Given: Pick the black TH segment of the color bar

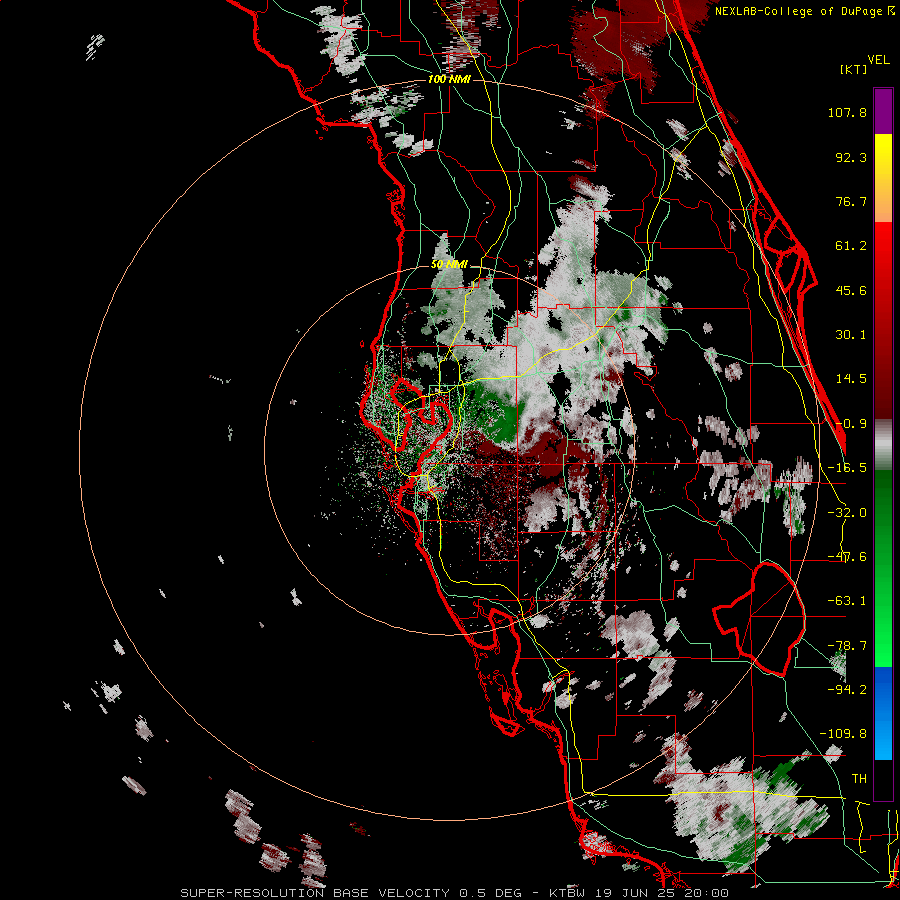Looking at the screenshot, I should (x=883, y=779).
